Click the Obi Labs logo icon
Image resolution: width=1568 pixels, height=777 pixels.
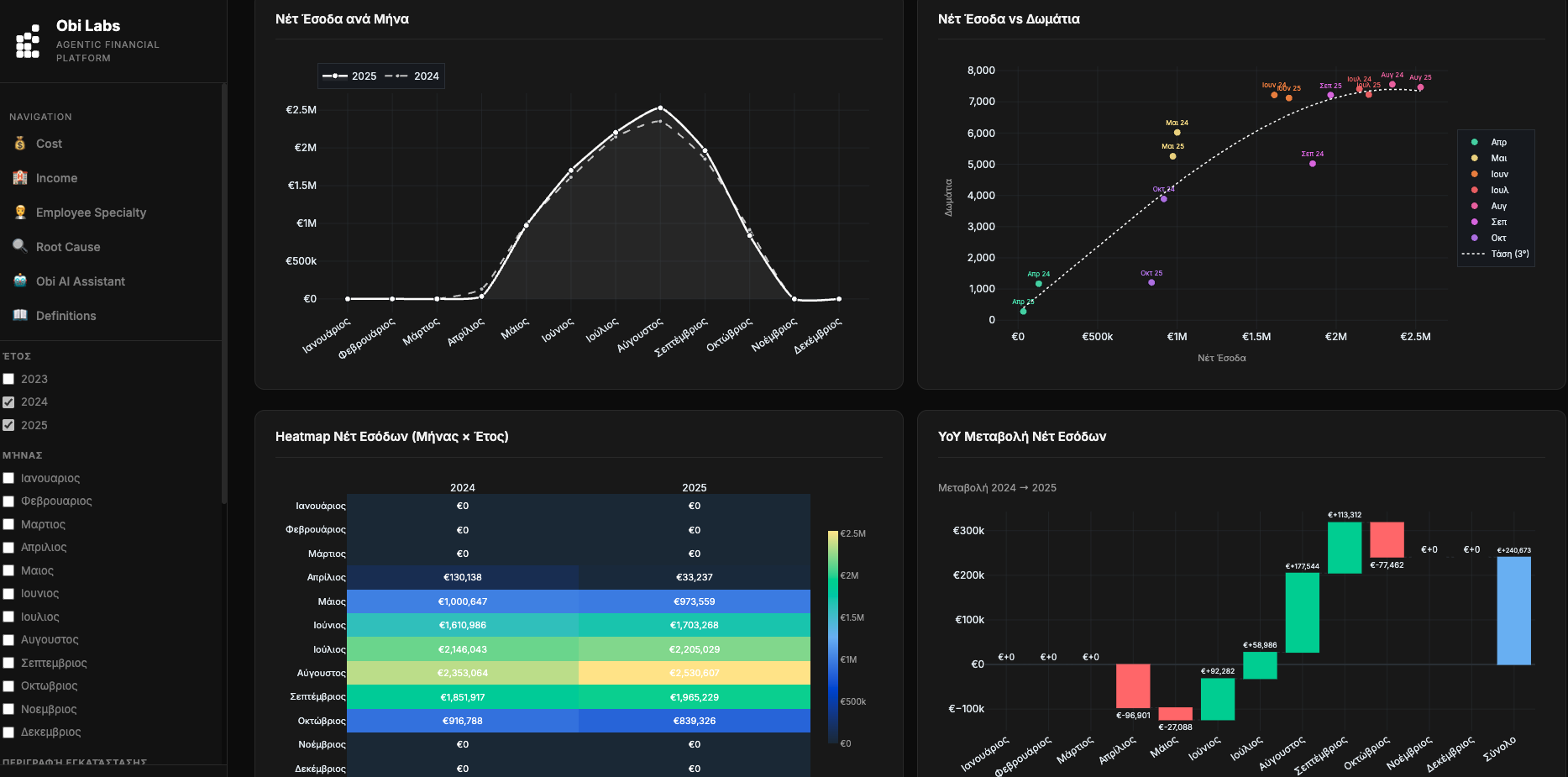click(28, 41)
